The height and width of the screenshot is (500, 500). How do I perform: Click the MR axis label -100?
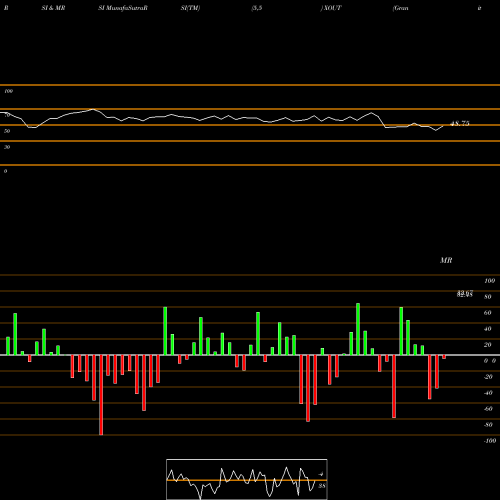pos(490,441)
